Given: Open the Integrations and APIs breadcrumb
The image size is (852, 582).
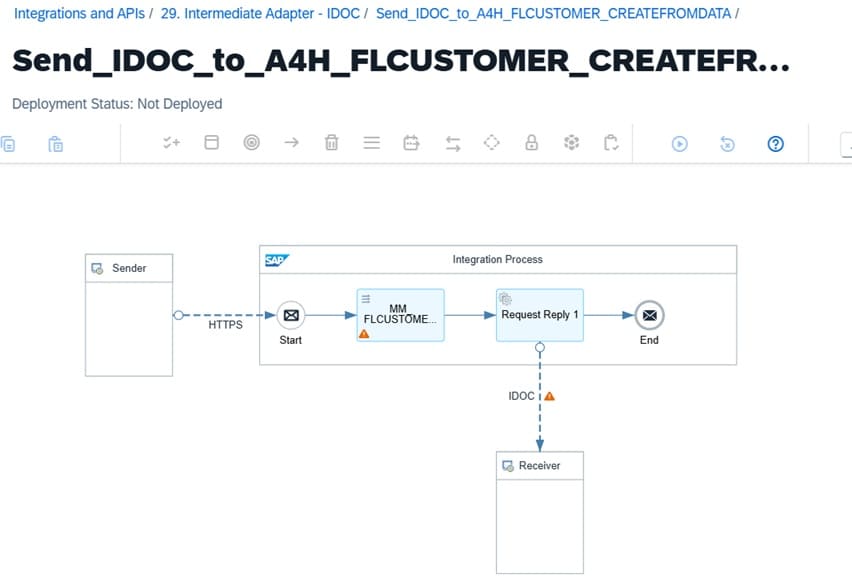Looking at the screenshot, I should coord(79,14).
